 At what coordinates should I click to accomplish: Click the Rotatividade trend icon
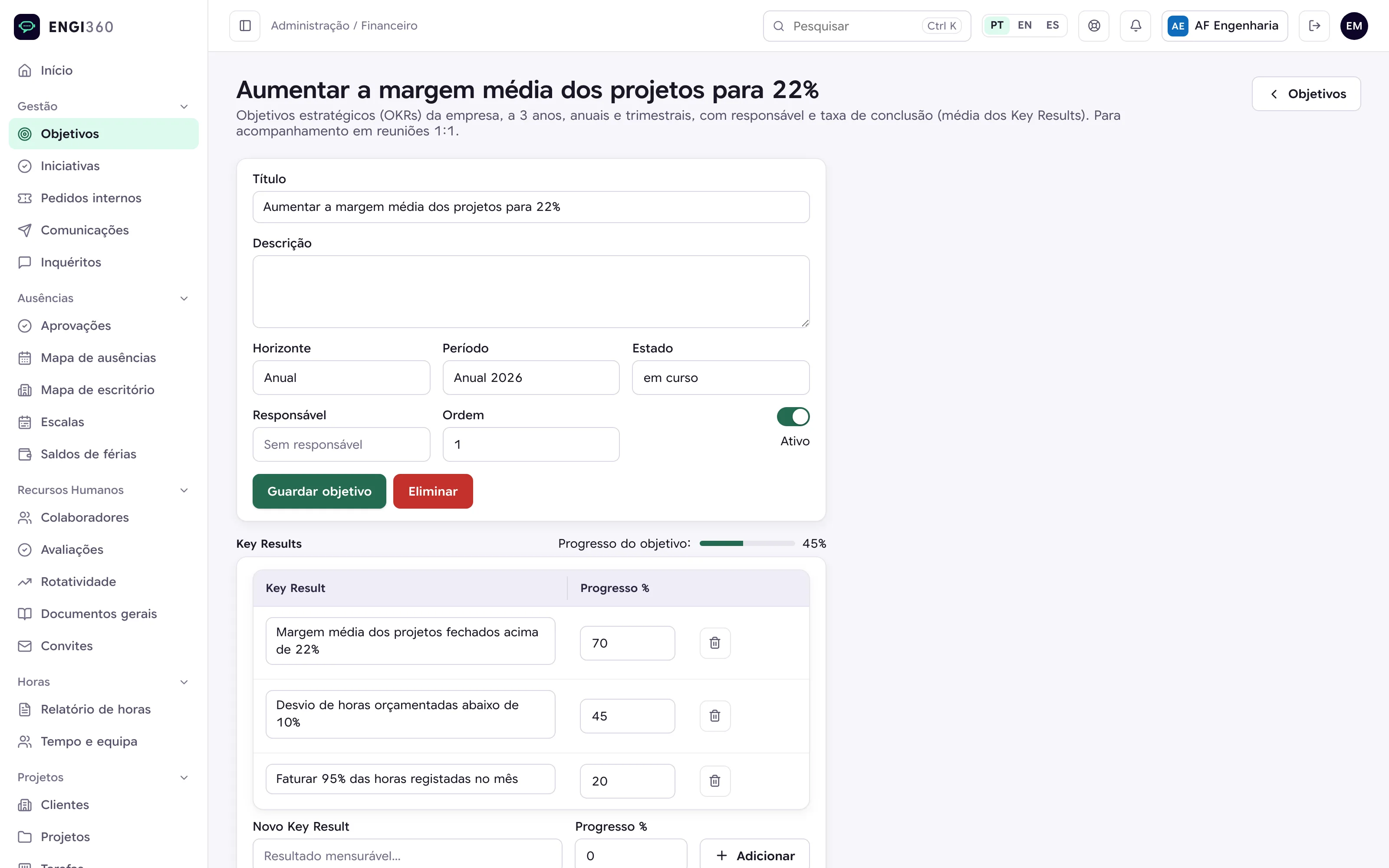(25, 582)
